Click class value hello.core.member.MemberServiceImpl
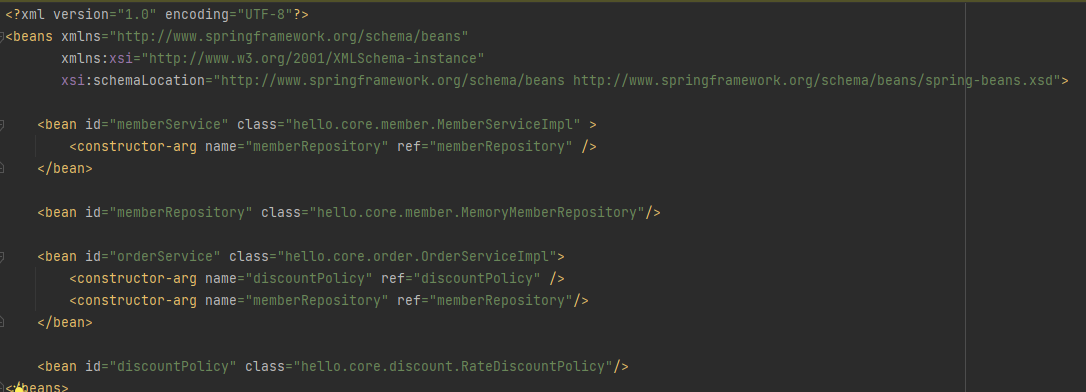The image size is (1086, 392). [433, 125]
